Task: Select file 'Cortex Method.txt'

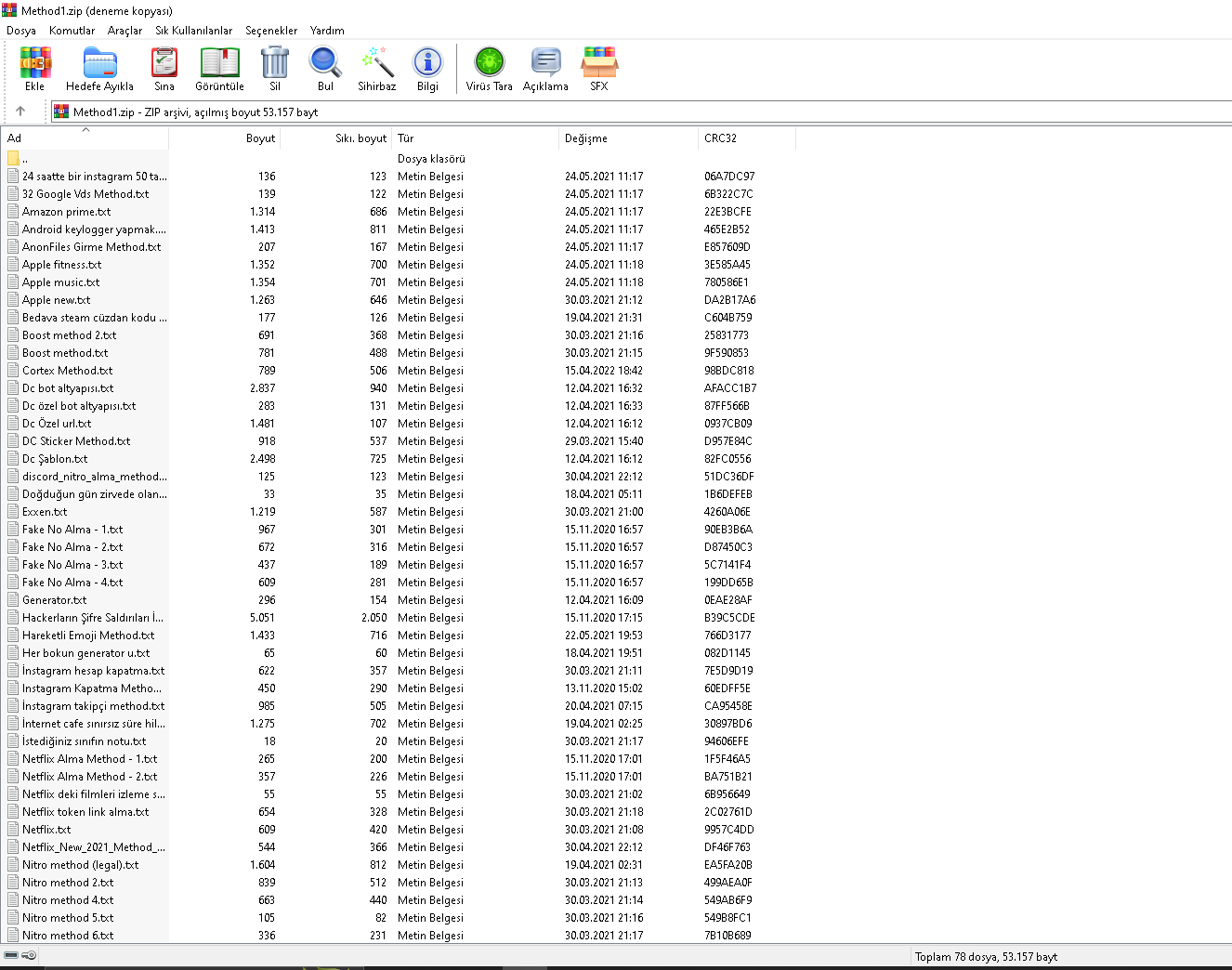Action: (67, 371)
